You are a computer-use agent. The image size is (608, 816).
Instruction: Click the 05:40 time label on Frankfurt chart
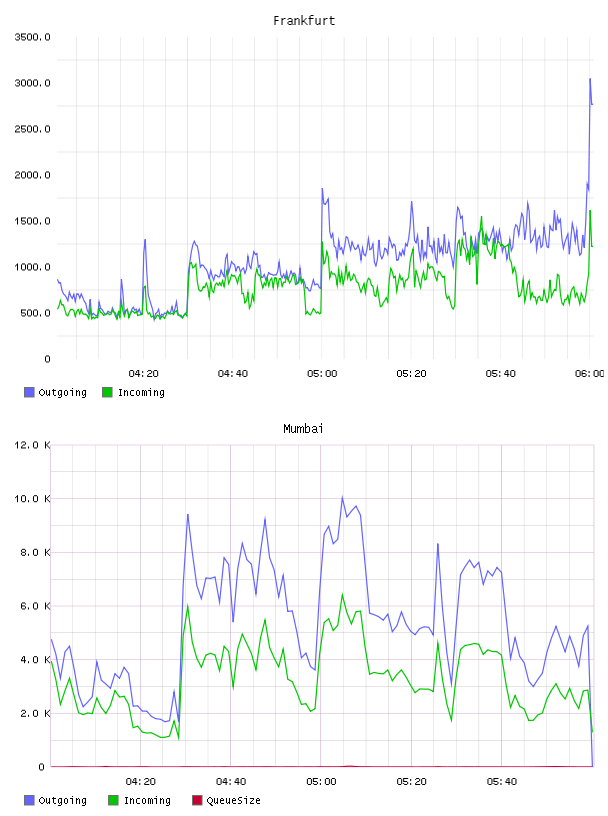click(x=501, y=374)
